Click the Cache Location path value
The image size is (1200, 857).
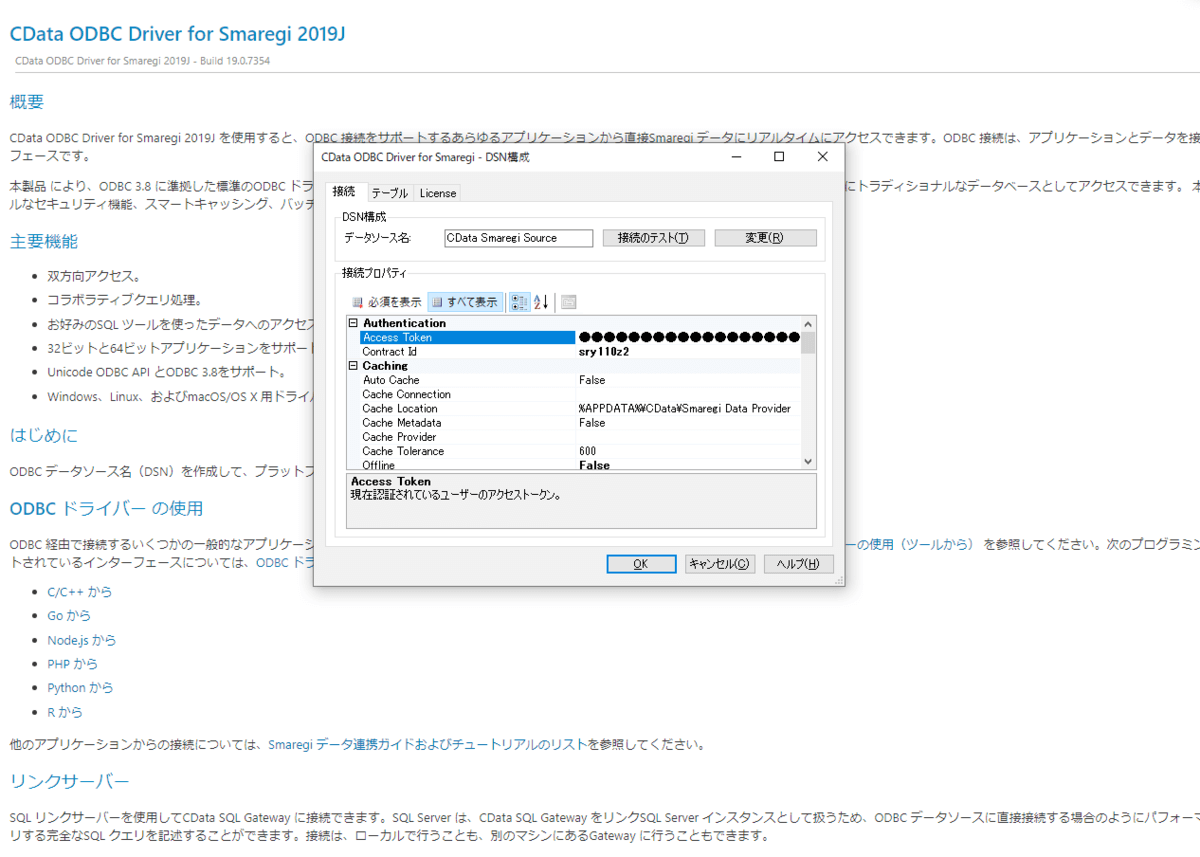(685, 408)
